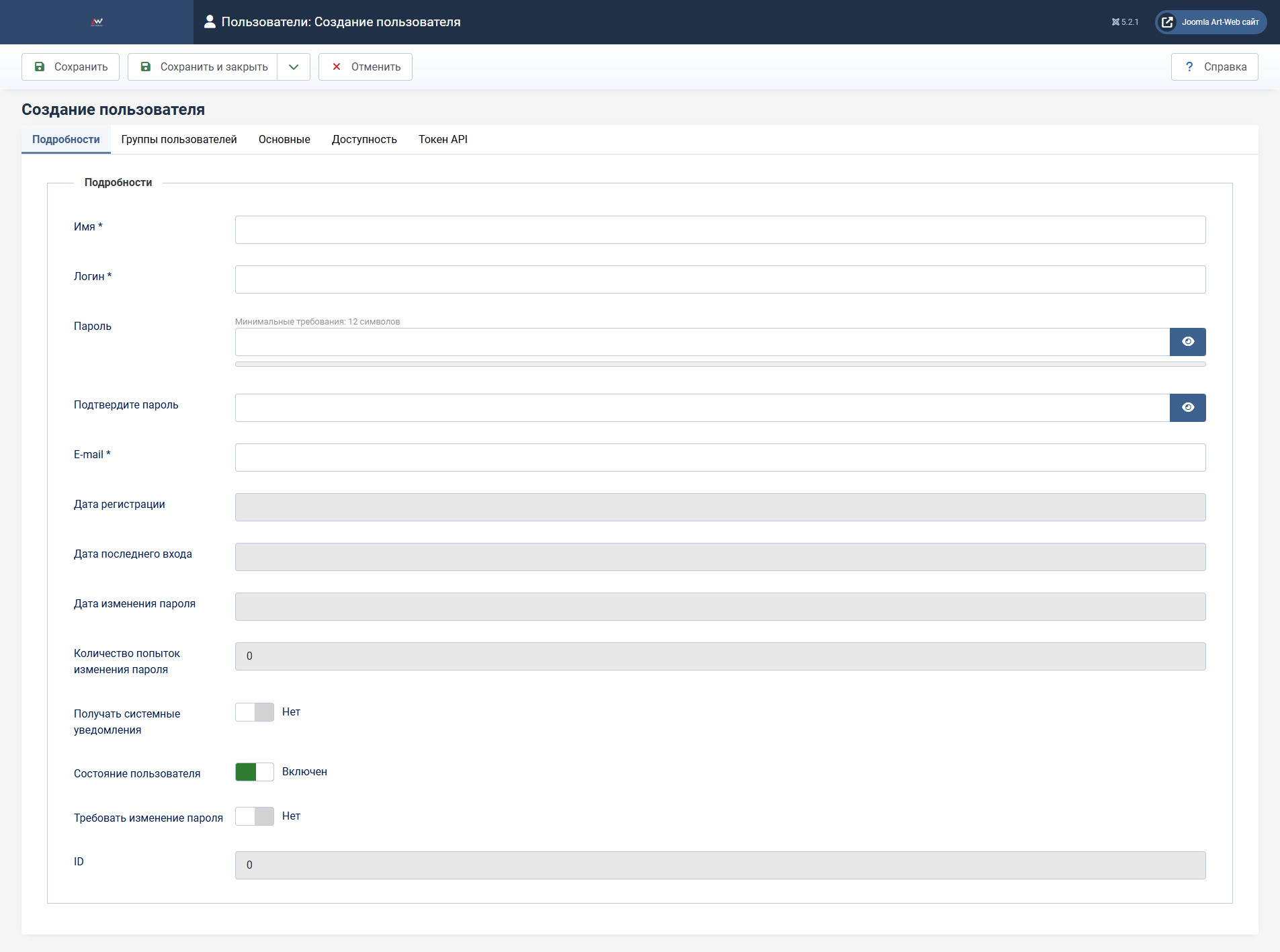This screenshot has height=952, width=1280.
Task: Click the password strength meter bar
Action: (x=720, y=364)
